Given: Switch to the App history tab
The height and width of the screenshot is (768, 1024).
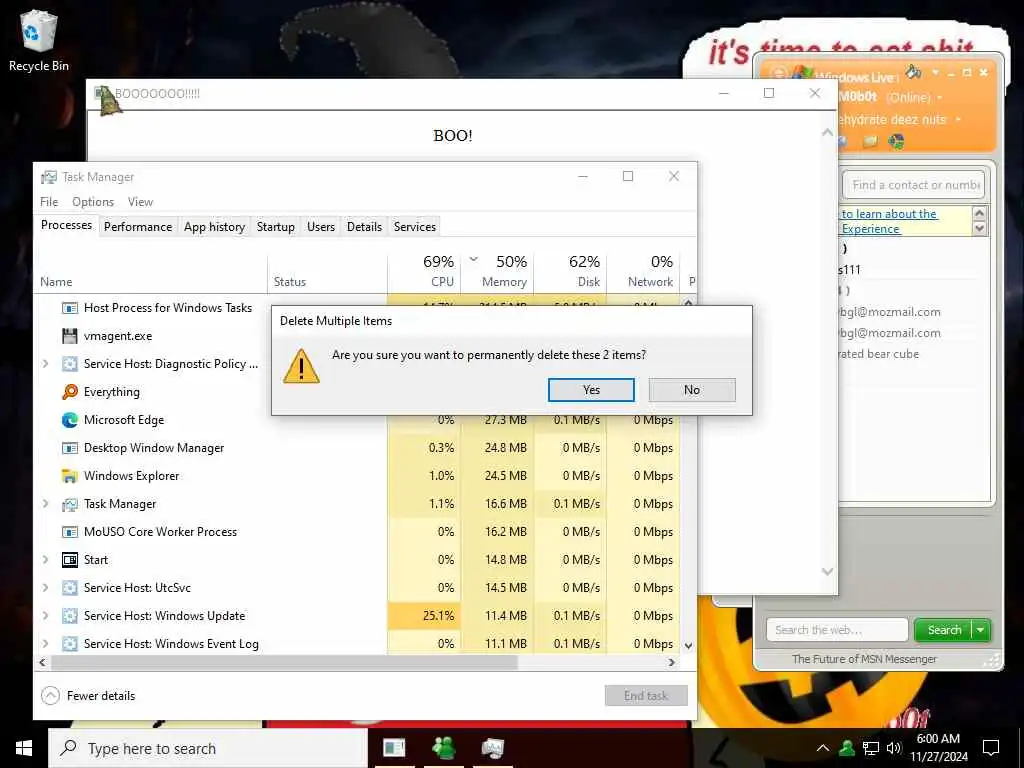Looking at the screenshot, I should point(214,227).
